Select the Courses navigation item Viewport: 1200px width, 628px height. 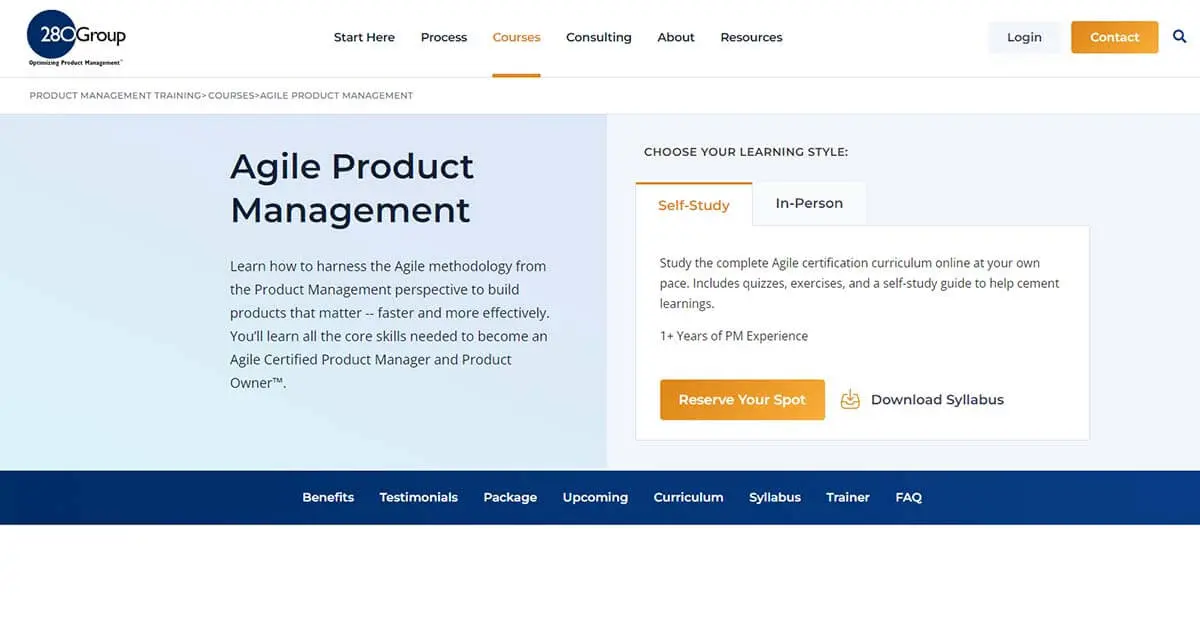pyautogui.click(x=516, y=37)
